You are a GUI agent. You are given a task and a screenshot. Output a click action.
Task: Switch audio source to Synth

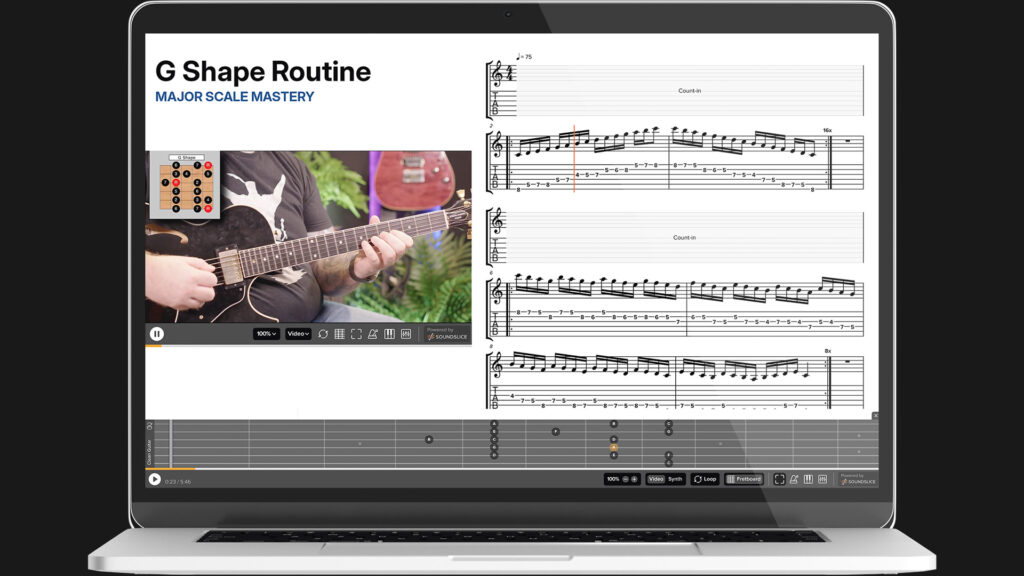(676, 479)
